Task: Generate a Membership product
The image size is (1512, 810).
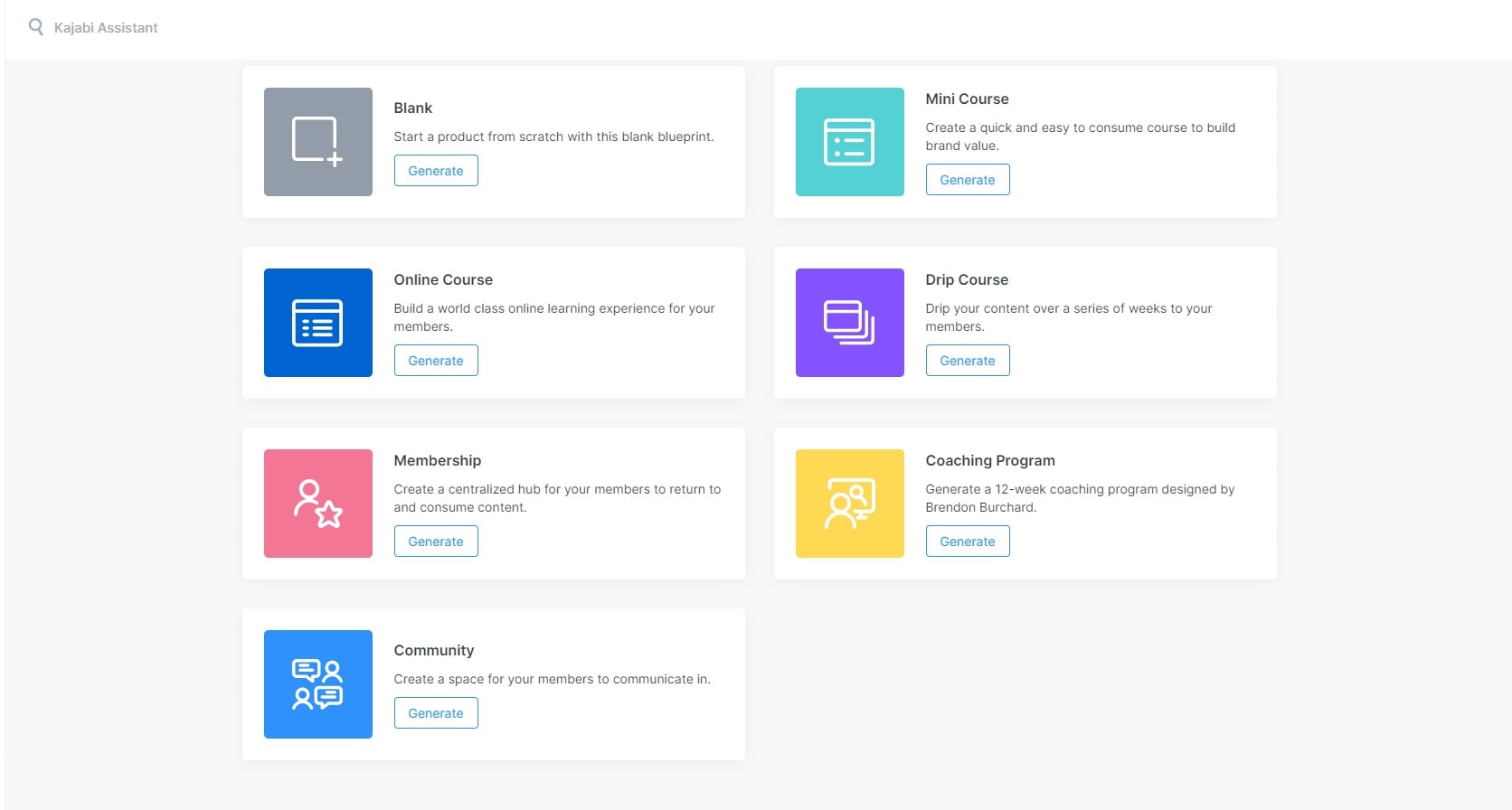Action: tap(435, 542)
